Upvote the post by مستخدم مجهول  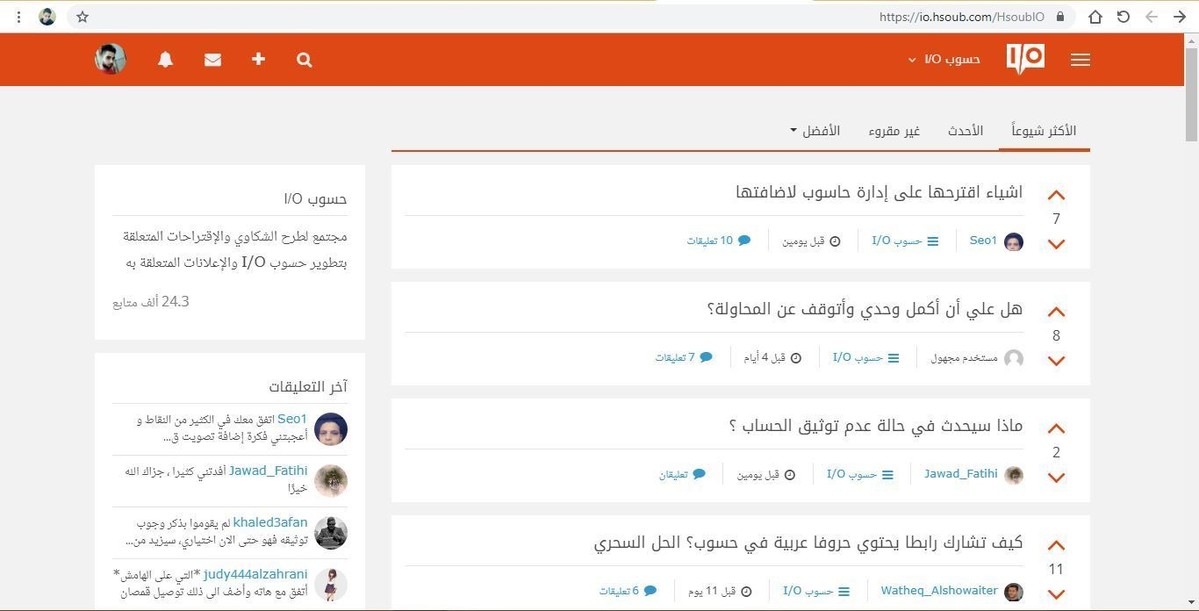[x=1056, y=312]
